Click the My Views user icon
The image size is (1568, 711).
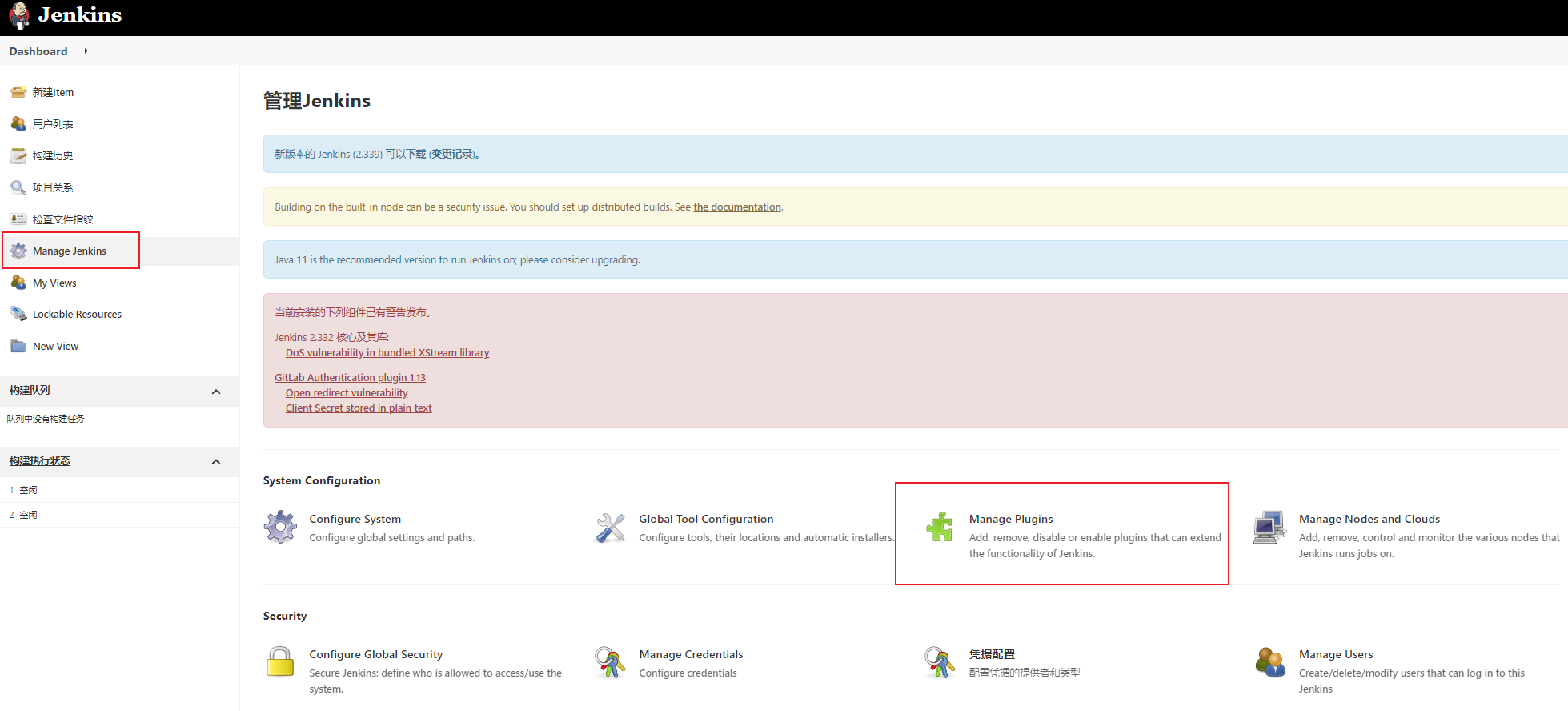click(x=18, y=283)
